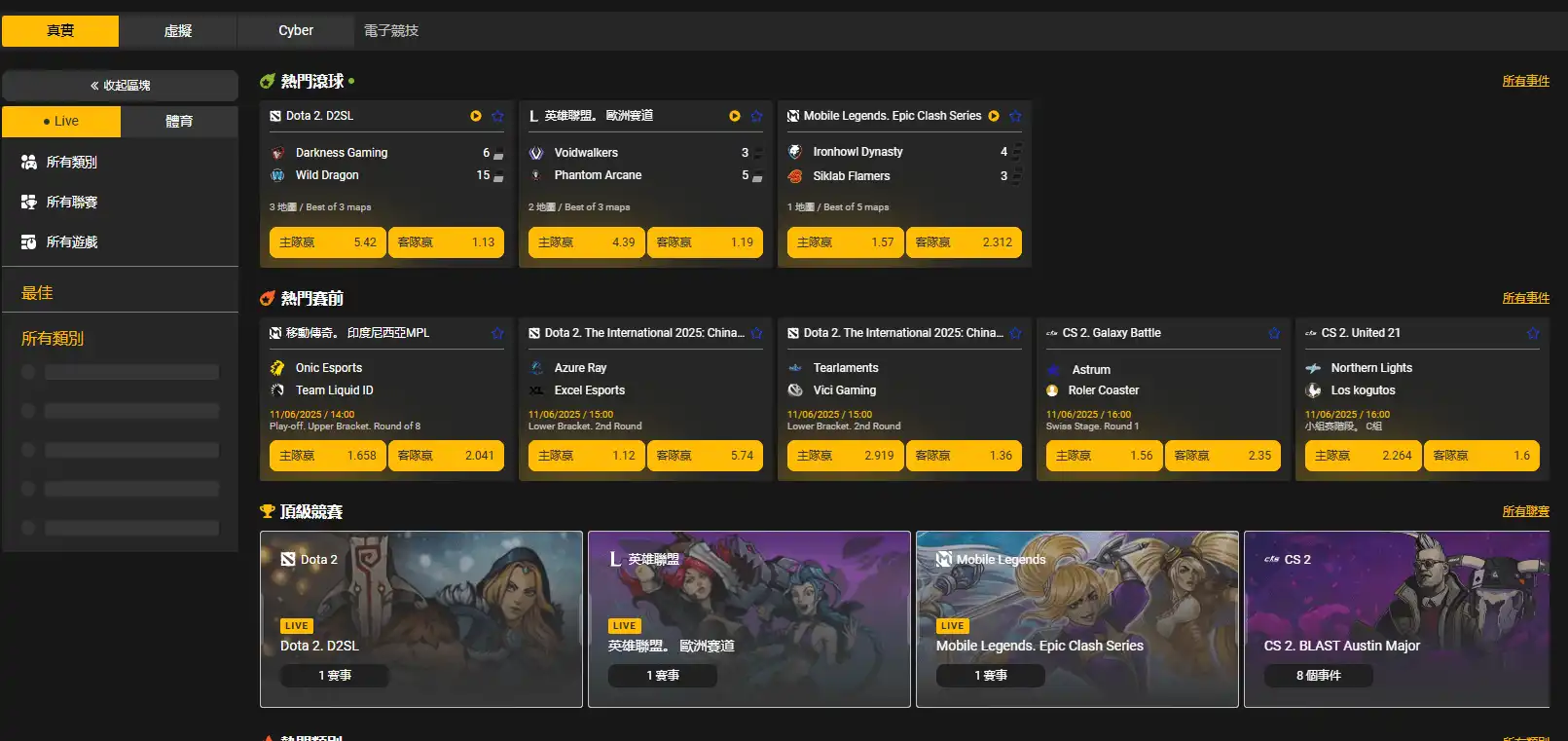Expand the 最佳 sidebar section
The image size is (1568, 741).
37,293
